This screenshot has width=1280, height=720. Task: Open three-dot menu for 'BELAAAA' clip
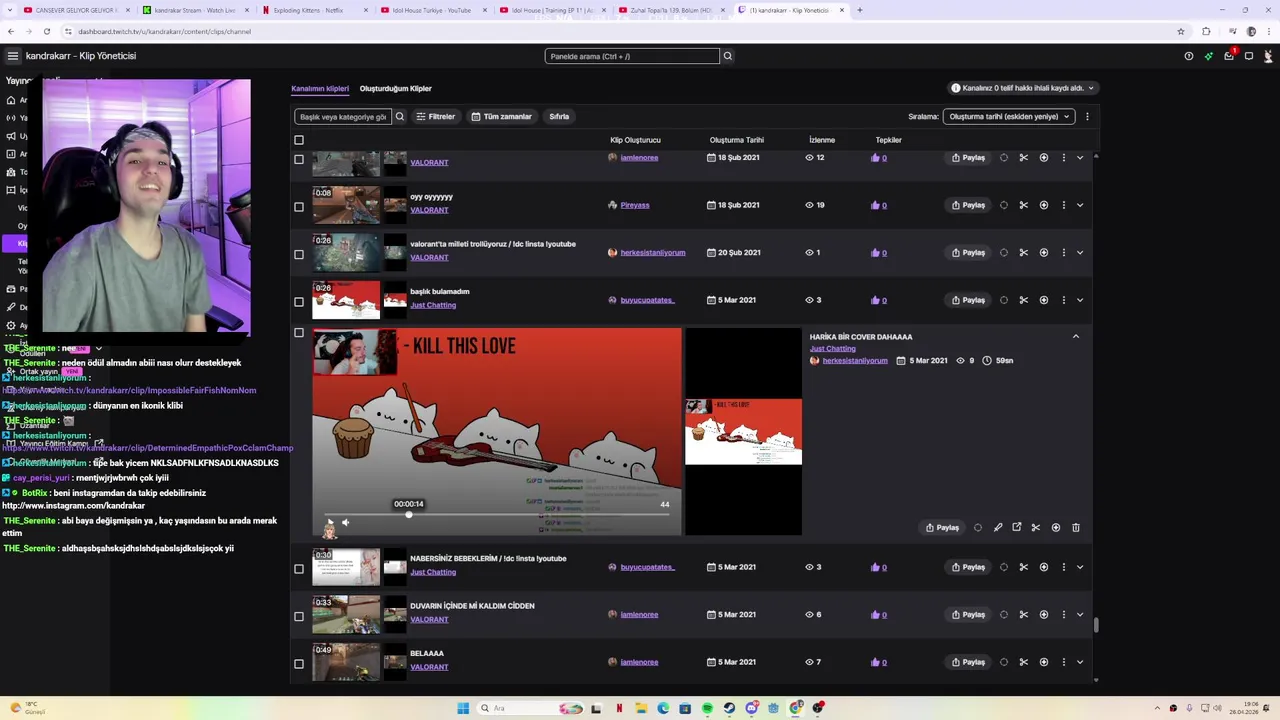[x=1063, y=662]
